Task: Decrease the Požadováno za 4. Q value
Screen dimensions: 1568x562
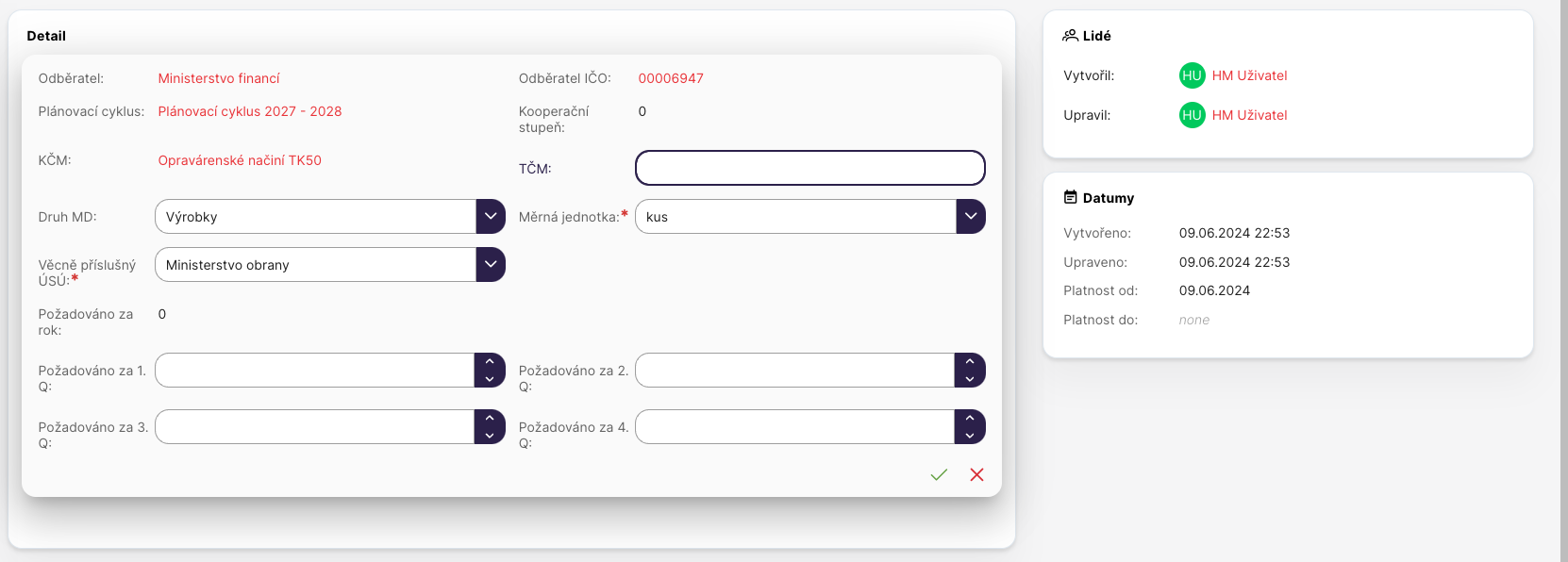Action: (x=970, y=436)
